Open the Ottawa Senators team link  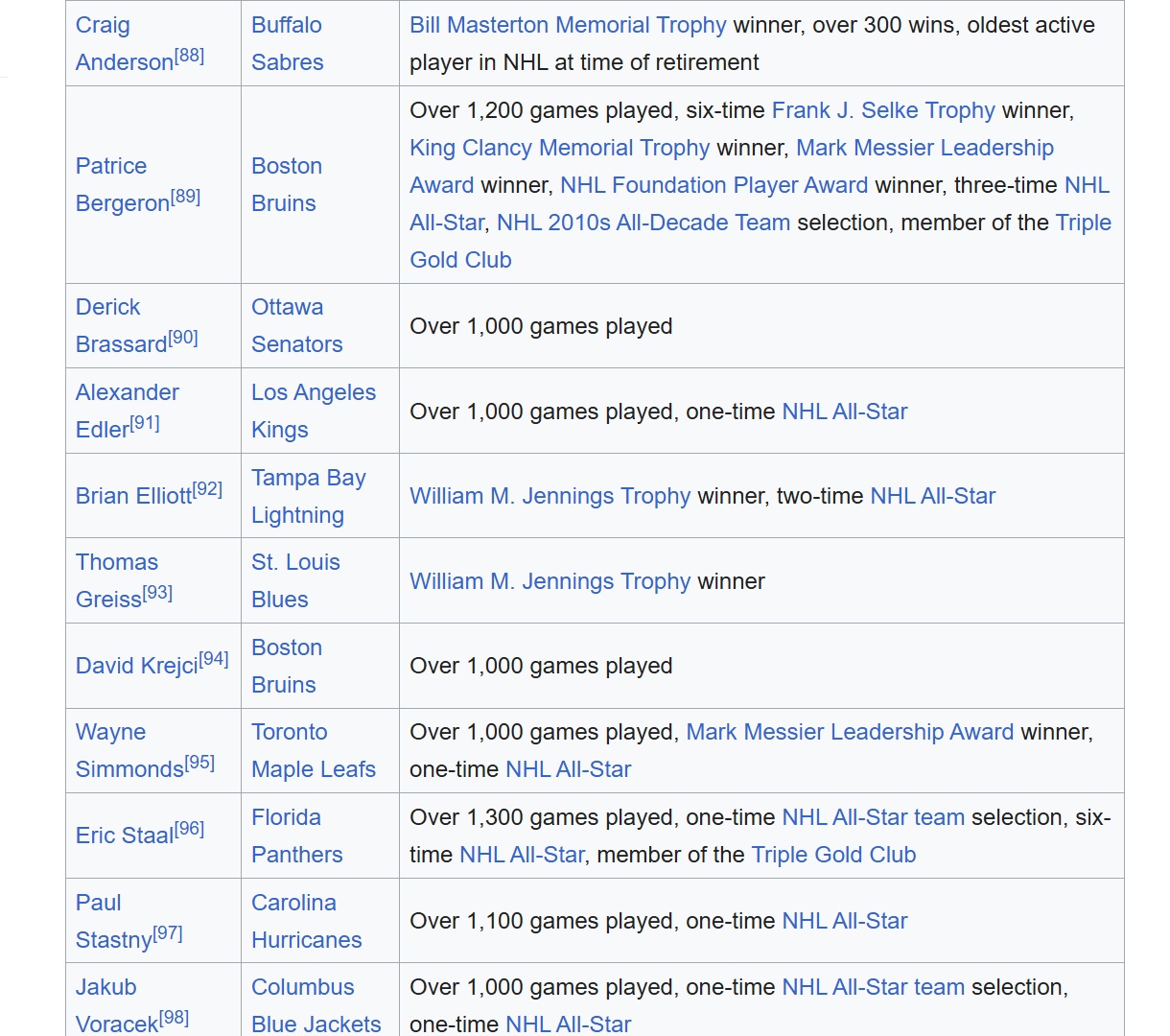[296, 325]
